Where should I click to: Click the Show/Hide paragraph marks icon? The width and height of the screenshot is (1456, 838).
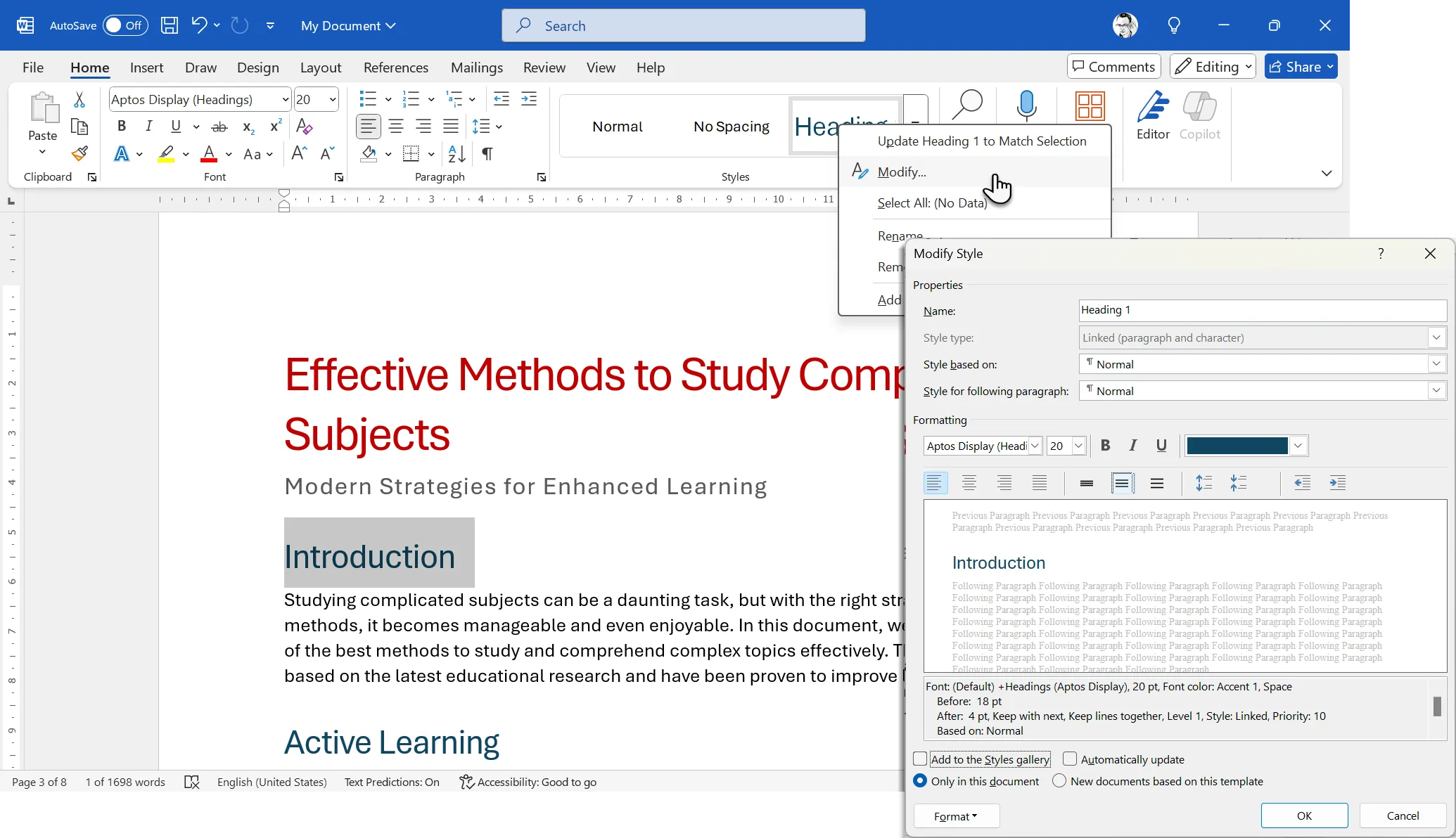pos(487,153)
